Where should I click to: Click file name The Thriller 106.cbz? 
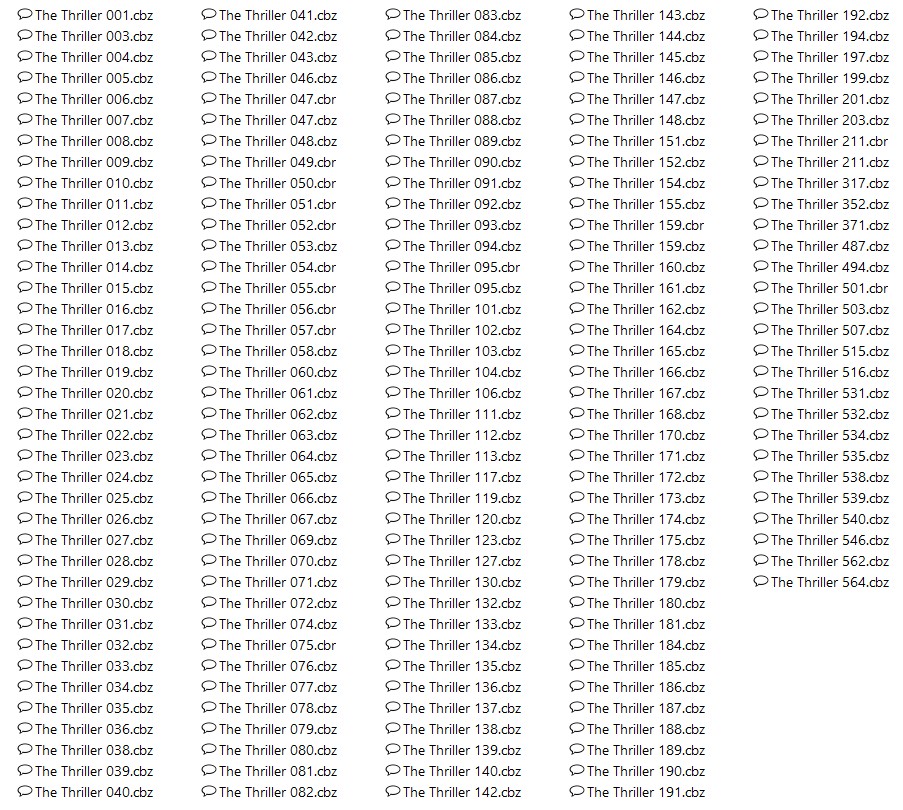coord(462,393)
